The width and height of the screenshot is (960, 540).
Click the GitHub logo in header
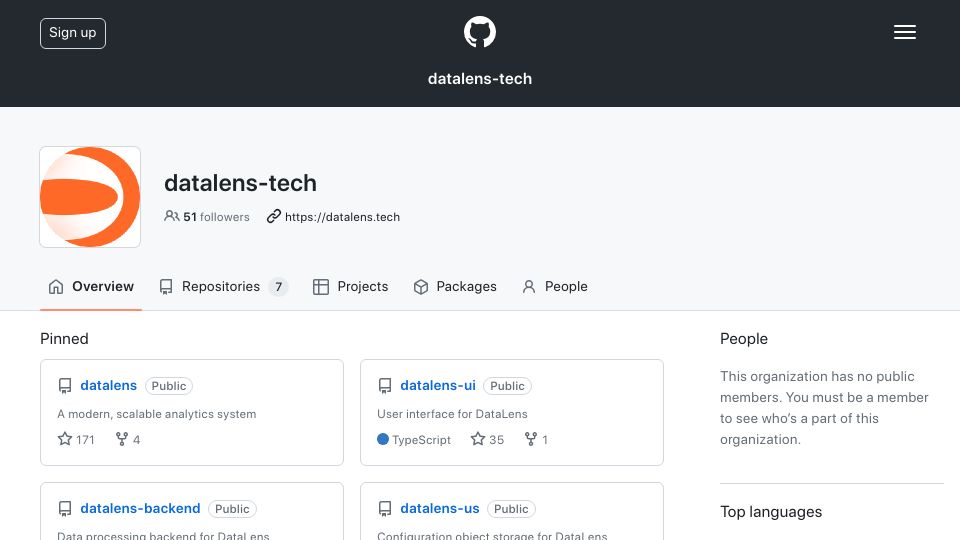click(x=479, y=32)
